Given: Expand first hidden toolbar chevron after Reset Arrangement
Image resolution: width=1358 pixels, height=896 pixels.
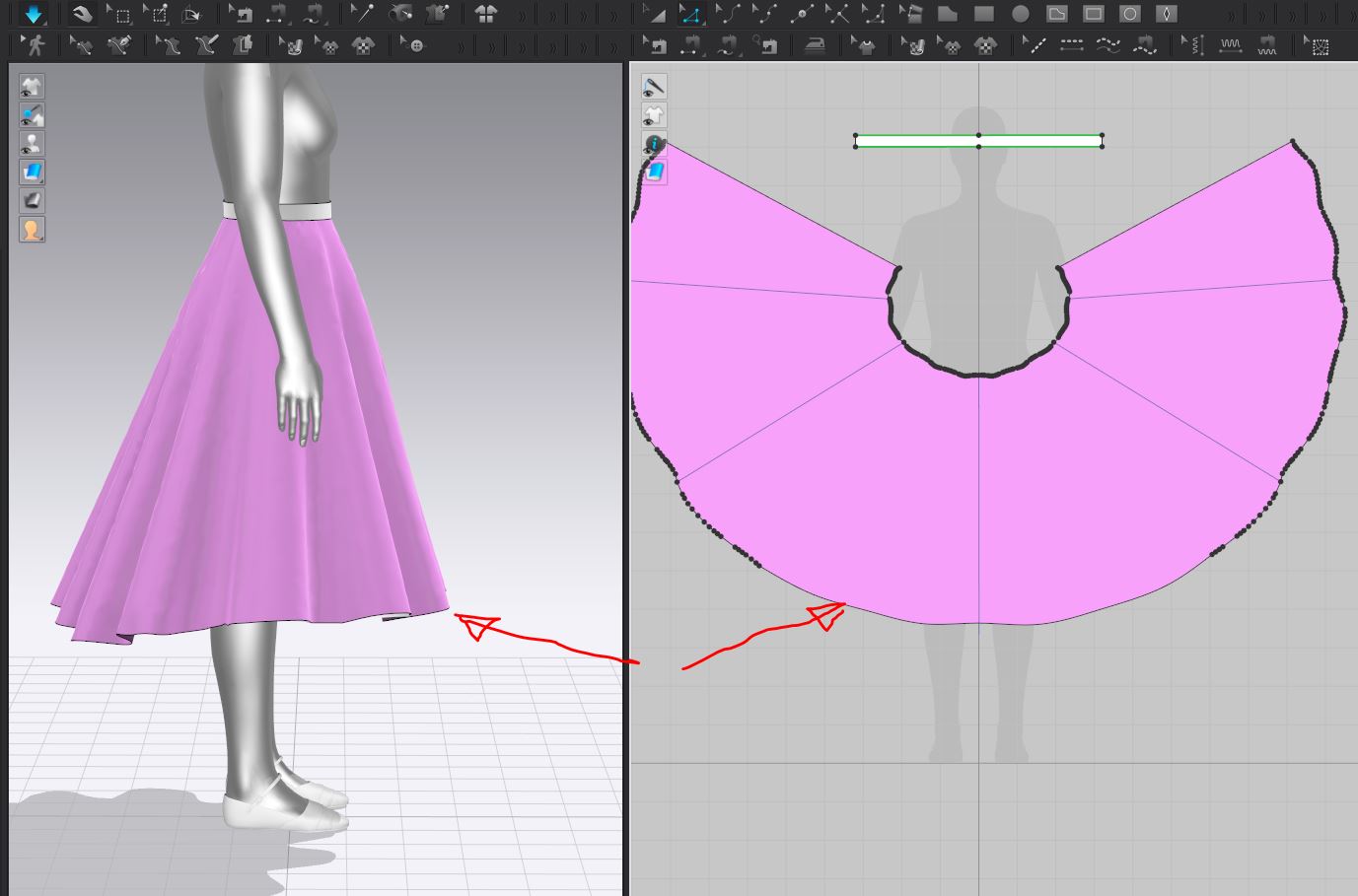Looking at the screenshot, I should 522,15.
